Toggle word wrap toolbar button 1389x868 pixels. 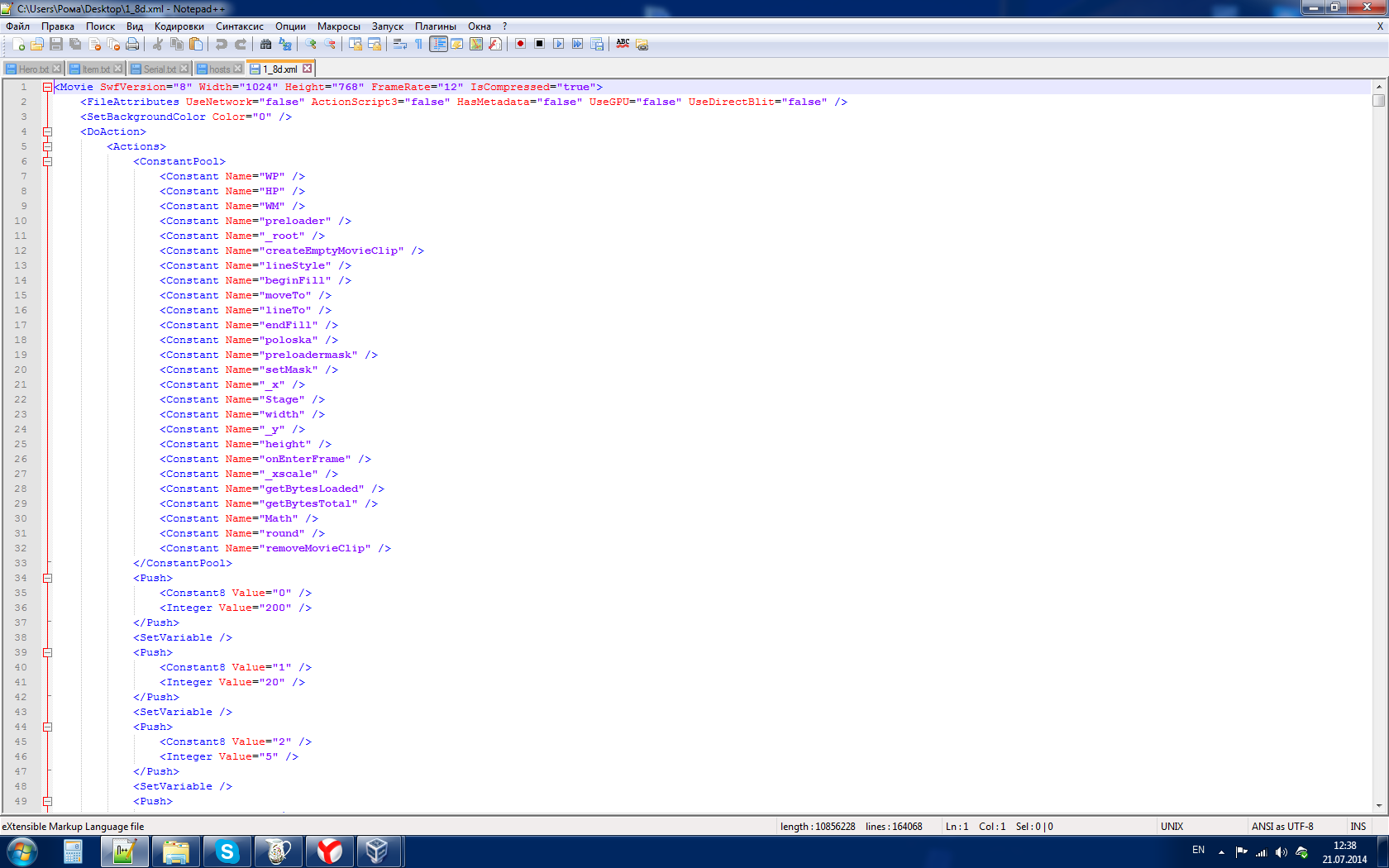399,44
